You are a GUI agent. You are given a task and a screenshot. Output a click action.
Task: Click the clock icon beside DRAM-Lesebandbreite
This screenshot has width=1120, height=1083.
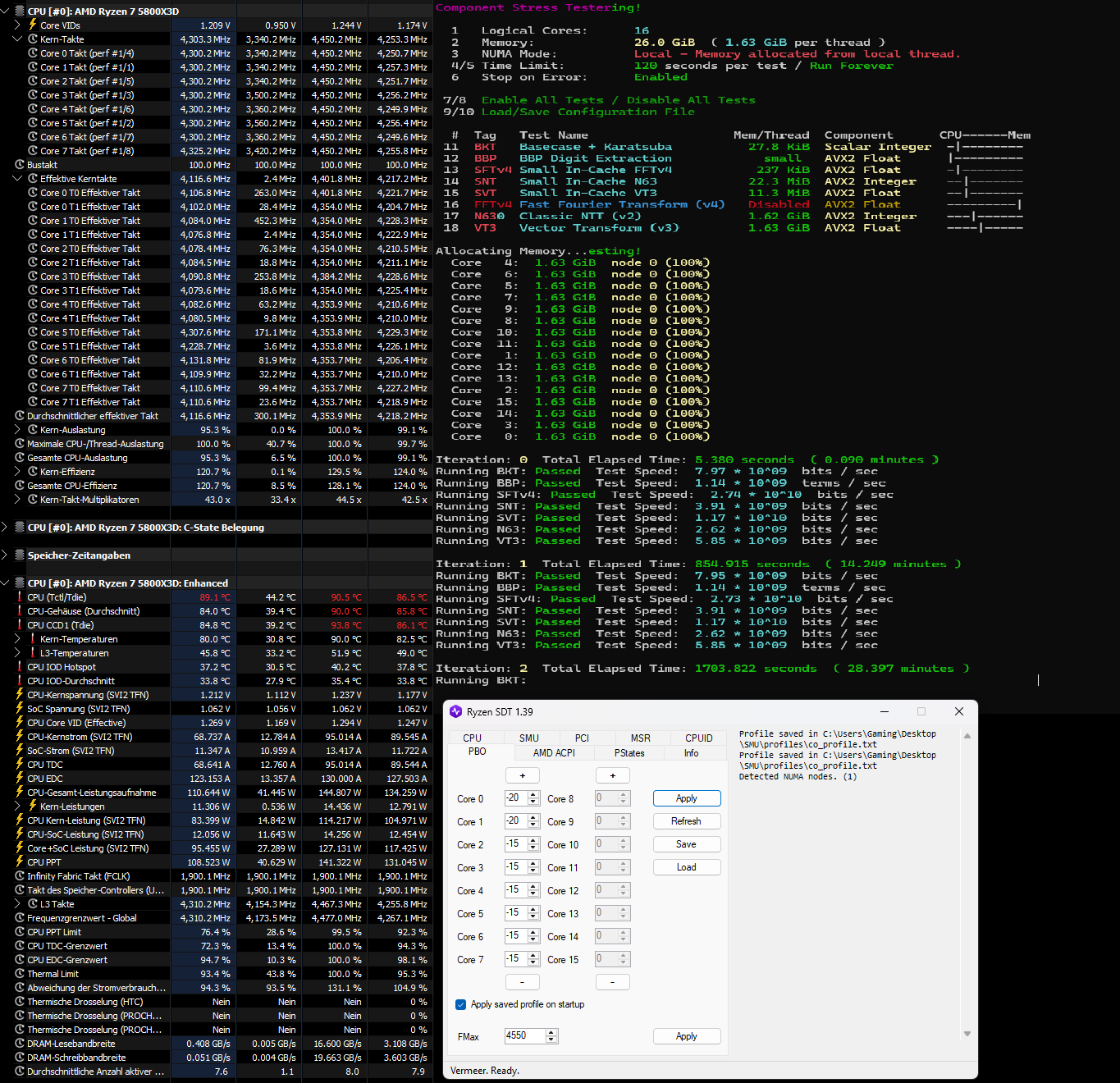pyautogui.click(x=20, y=1043)
